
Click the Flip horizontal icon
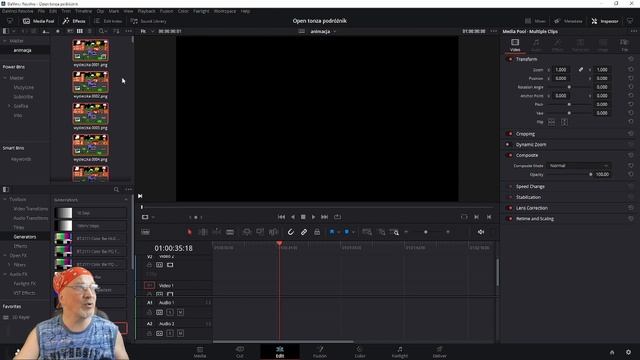pyautogui.click(x=551, y=122)
